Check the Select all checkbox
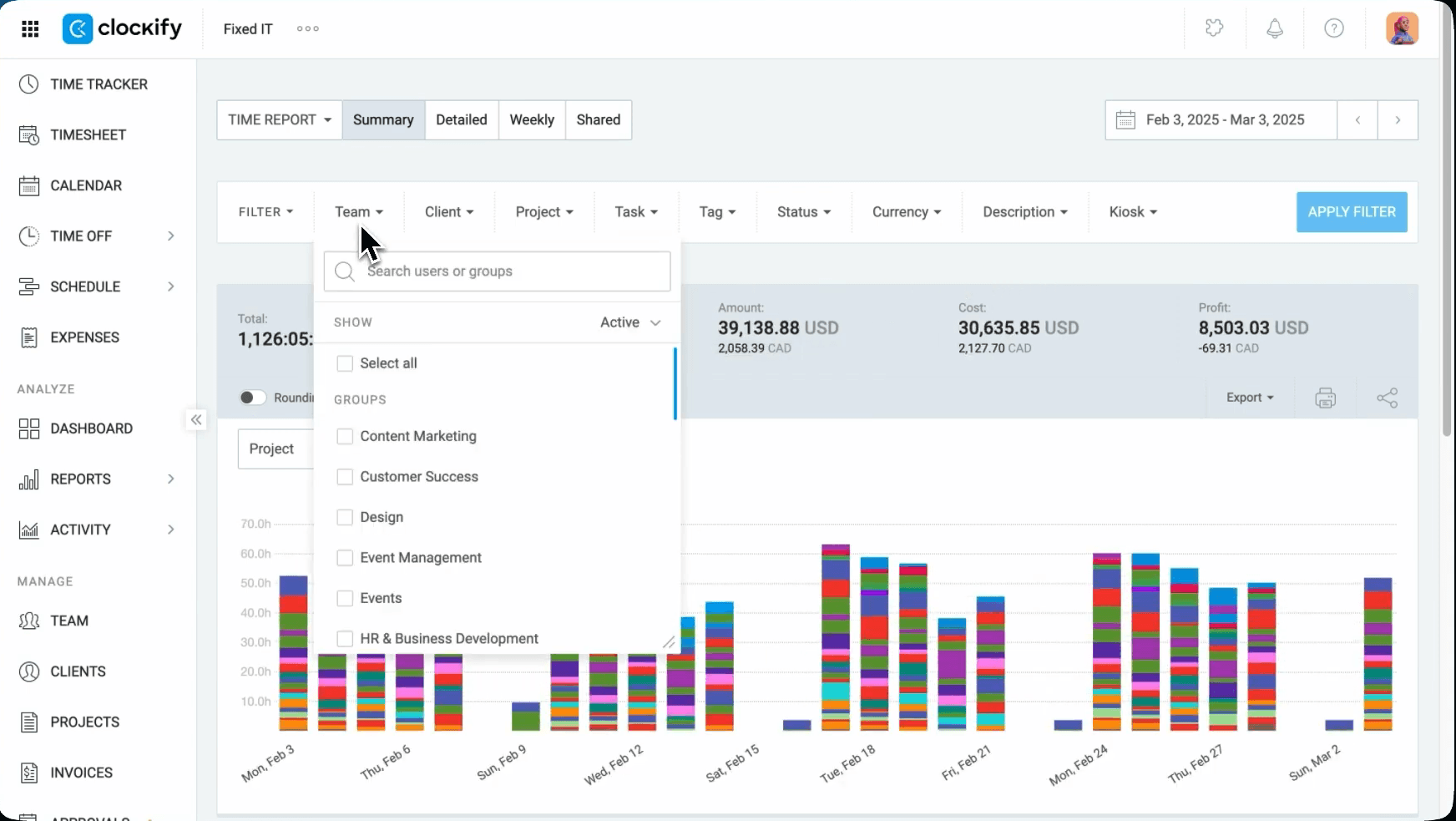The width and height of the screenshot is (1456, 821). tap(344, 363)
